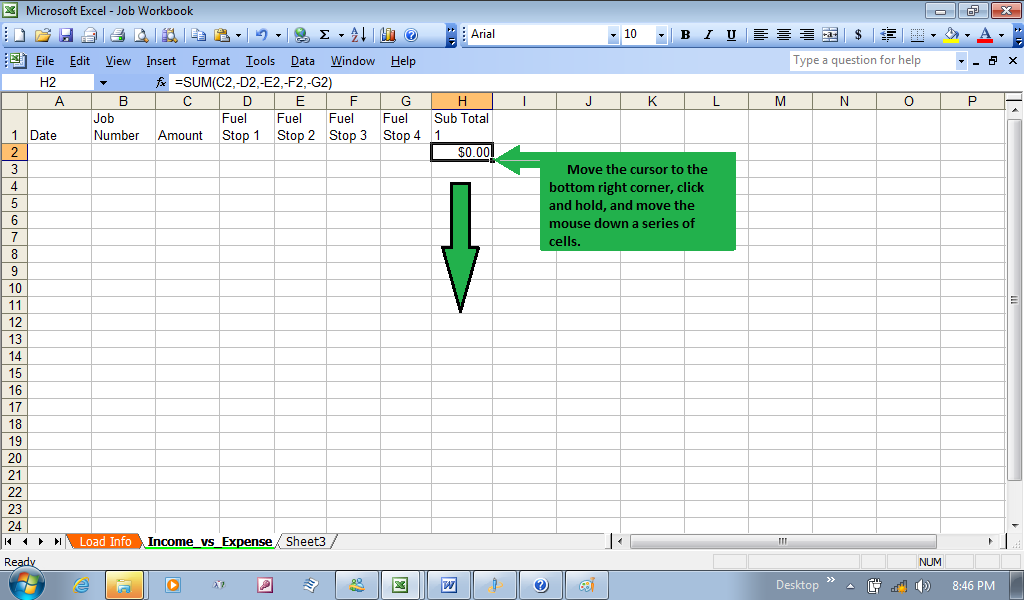Toggle Underline formatting
The width and height of the screenshot is (1024, 600).
click(731, 35)
